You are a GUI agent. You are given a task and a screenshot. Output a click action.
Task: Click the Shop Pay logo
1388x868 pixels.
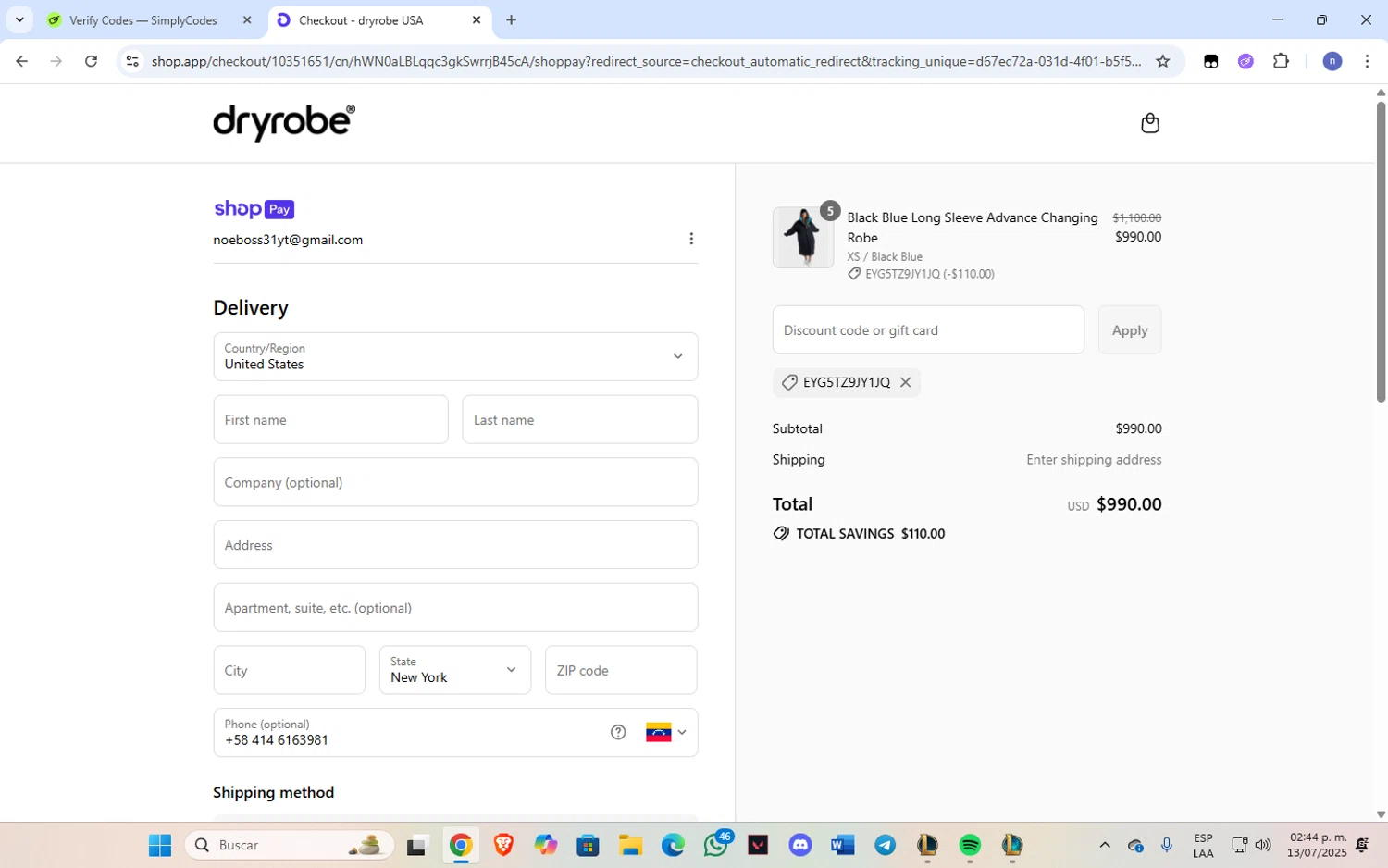coord(254,209)
